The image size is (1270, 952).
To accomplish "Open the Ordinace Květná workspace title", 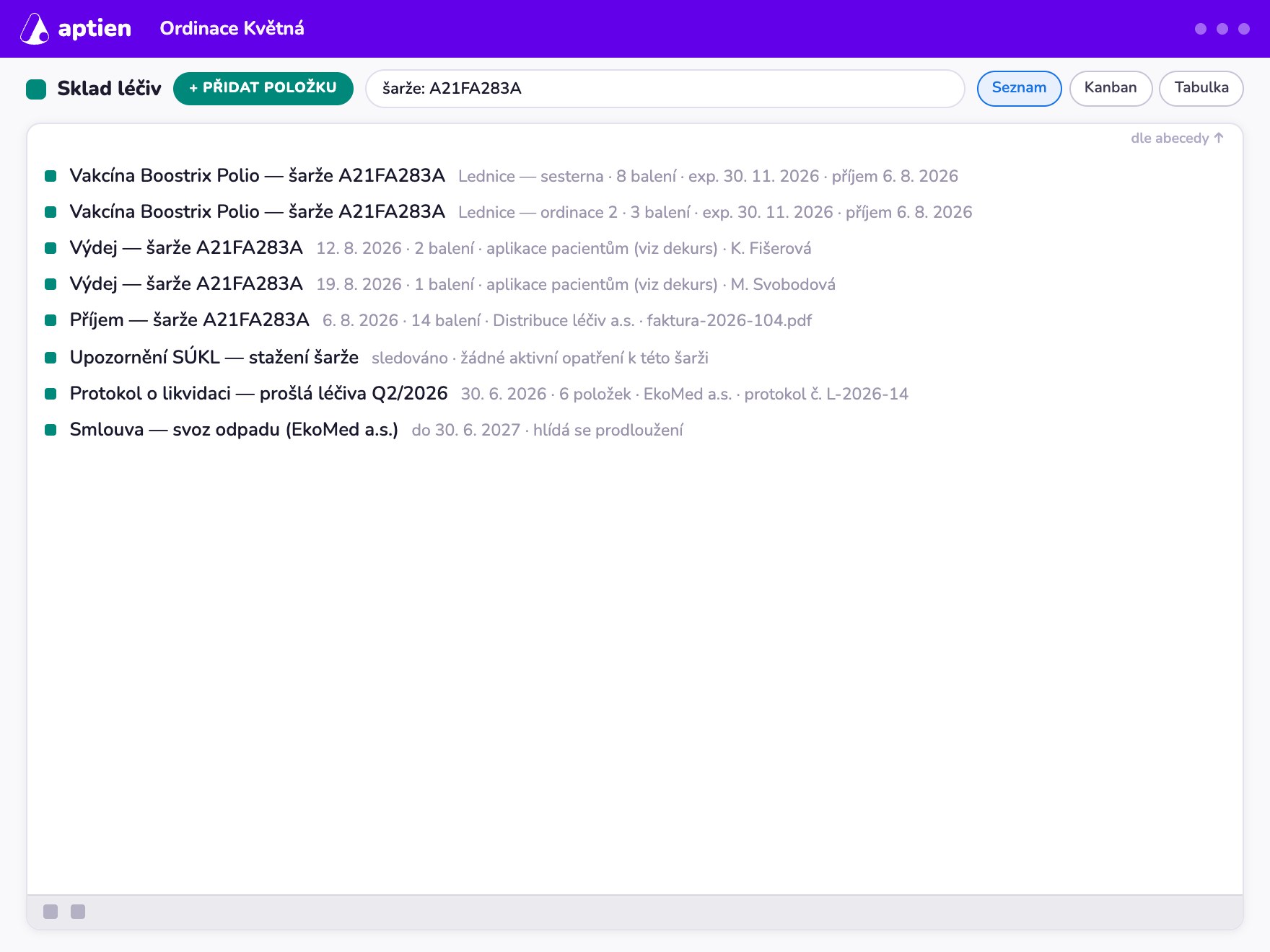I will point(232,28).
